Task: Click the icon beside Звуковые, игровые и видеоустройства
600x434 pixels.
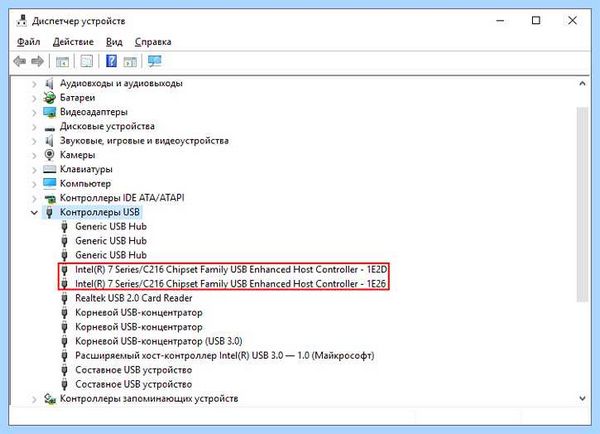Action: [49, 140]
